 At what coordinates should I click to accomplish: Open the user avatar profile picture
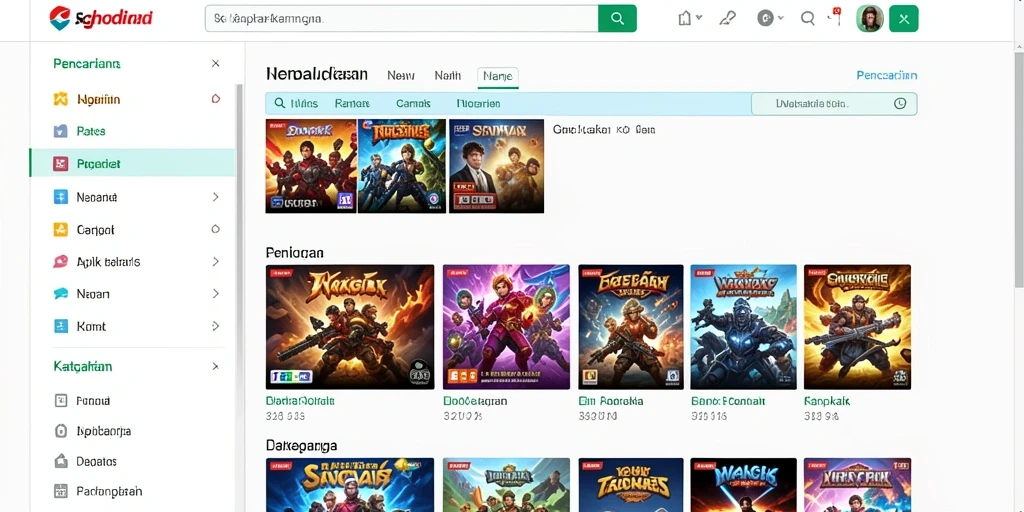click(869, 18)
